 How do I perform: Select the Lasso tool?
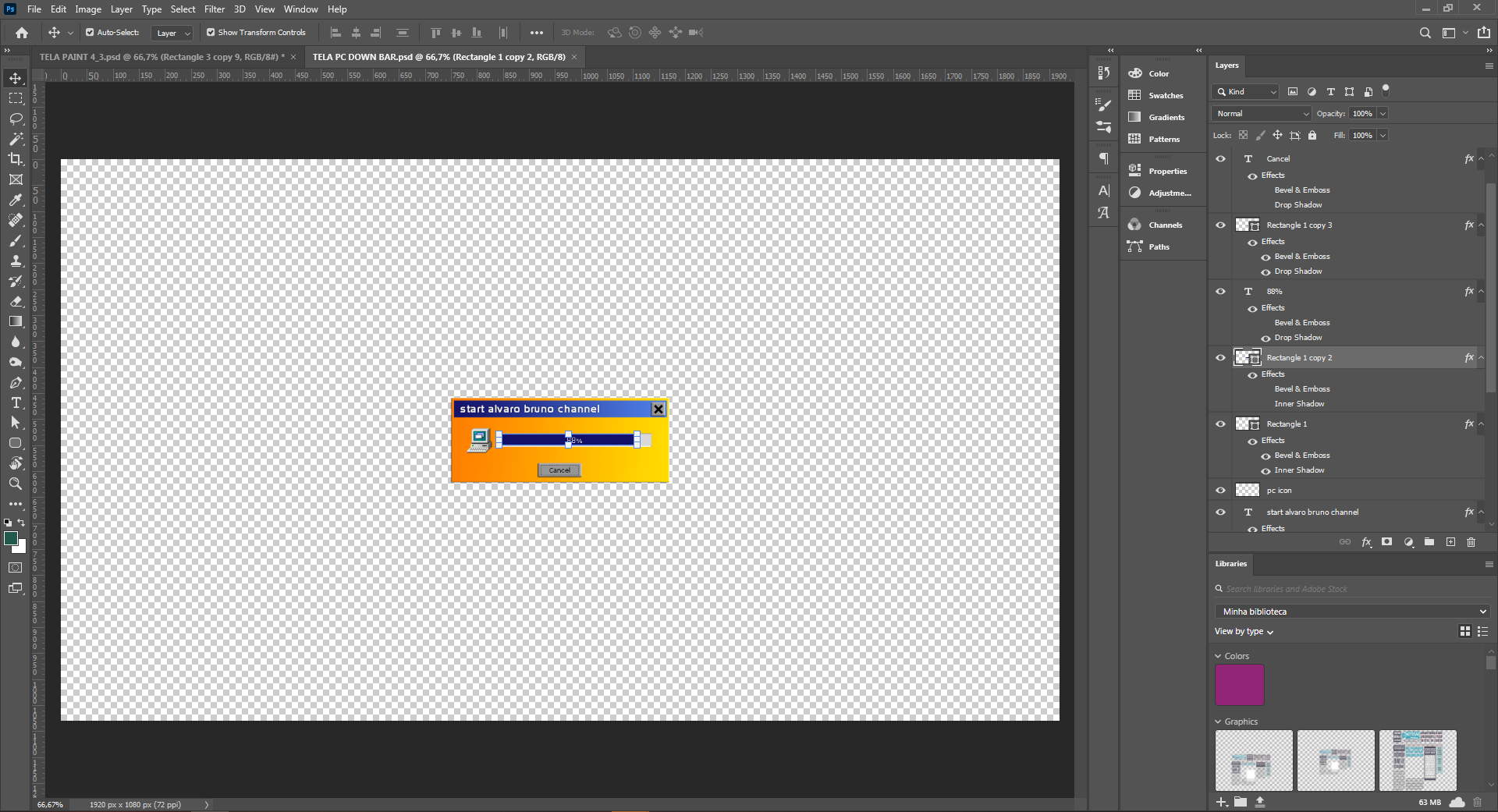[16, 119]
